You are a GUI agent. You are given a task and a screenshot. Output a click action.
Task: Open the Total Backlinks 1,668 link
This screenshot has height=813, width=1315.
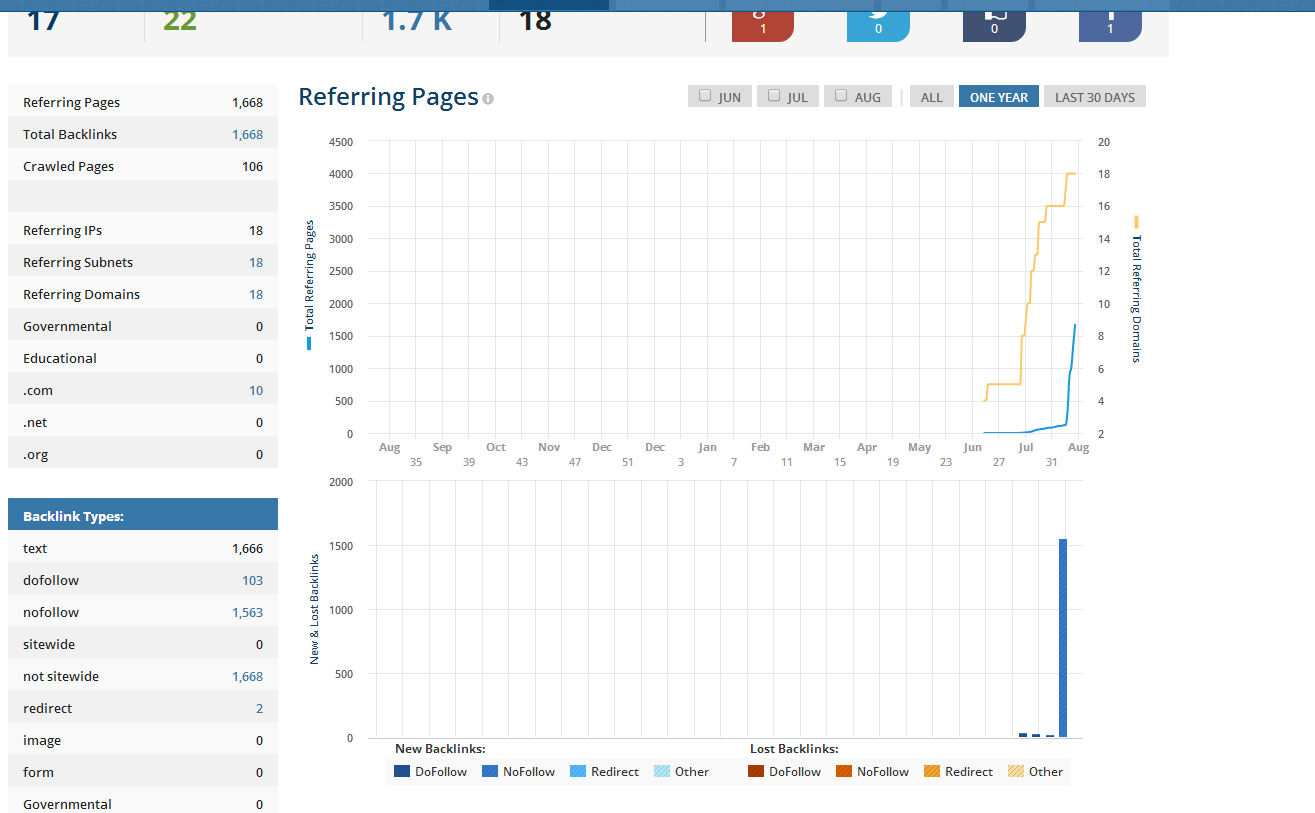point(247,134)
